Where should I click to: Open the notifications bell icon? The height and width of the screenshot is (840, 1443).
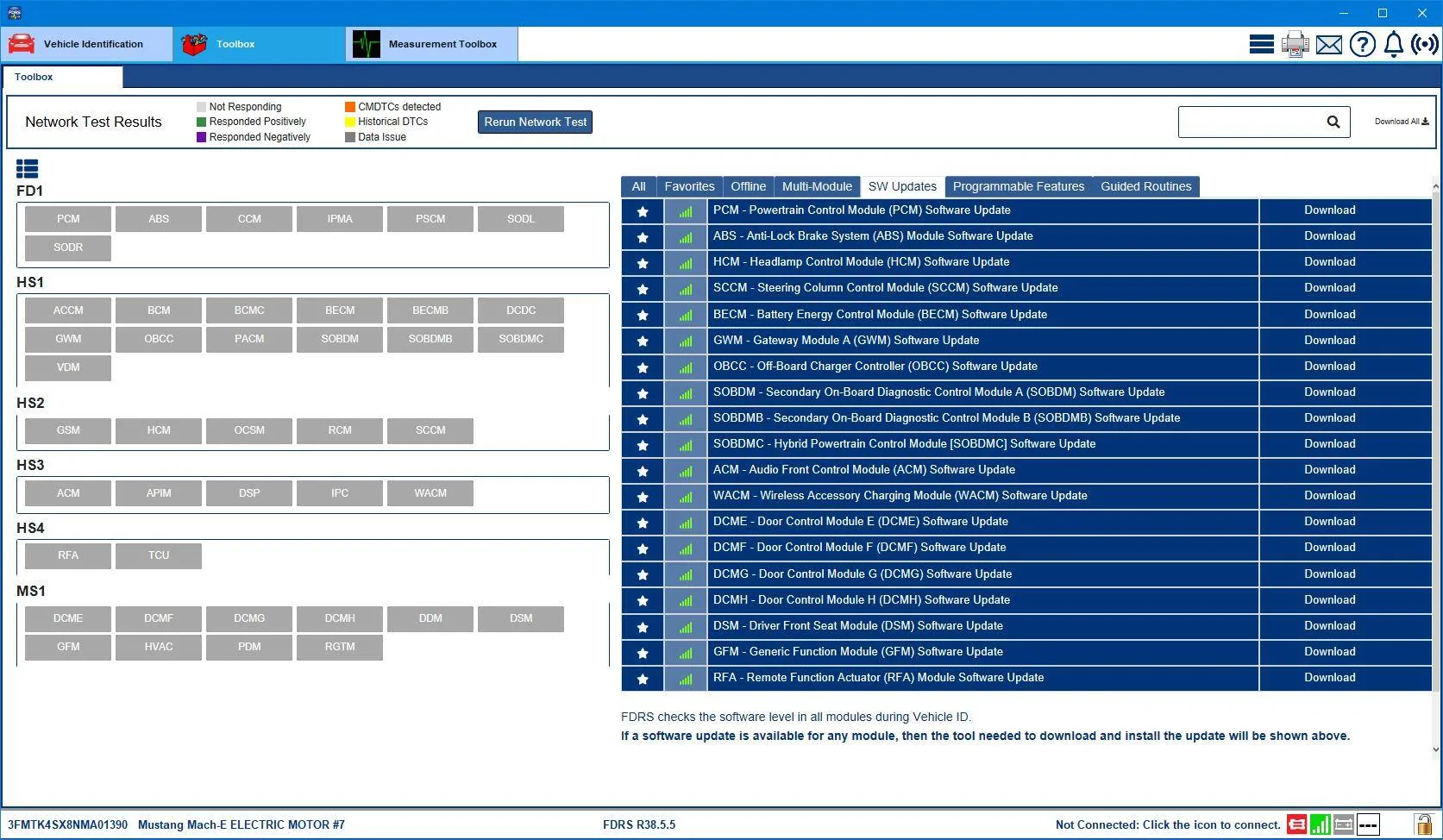[x=1393, y=44]
